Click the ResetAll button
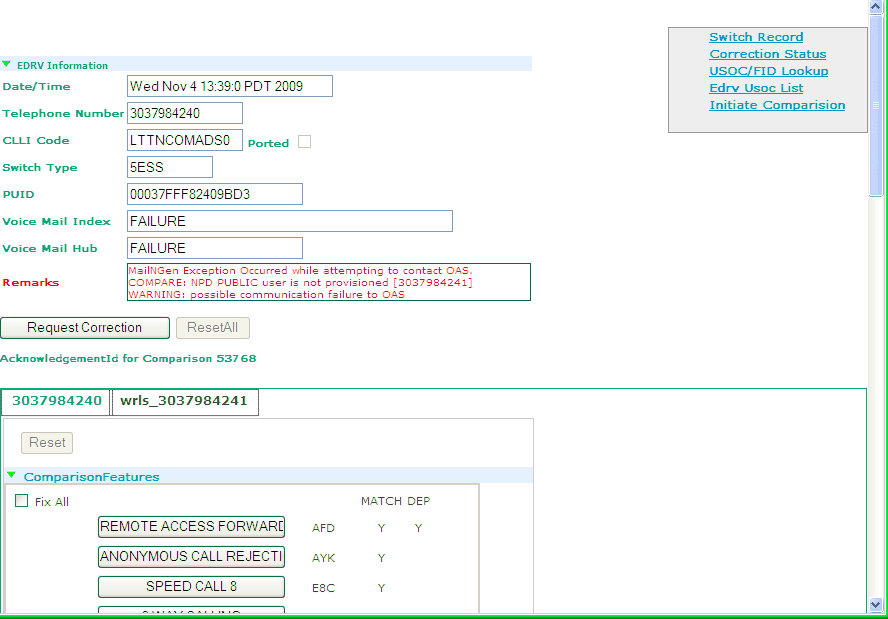The image size is (888, 619). click(x=212, y=327)
